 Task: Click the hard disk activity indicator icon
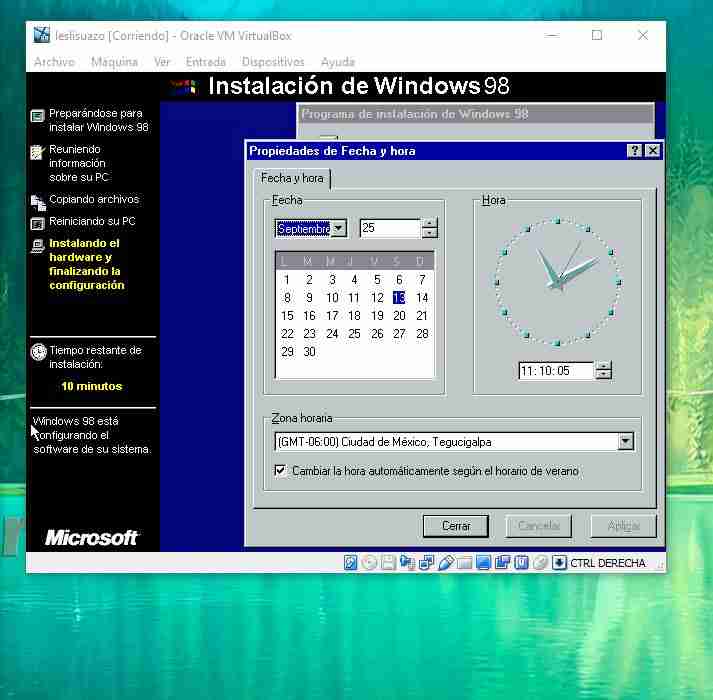(x=351, y=563)
